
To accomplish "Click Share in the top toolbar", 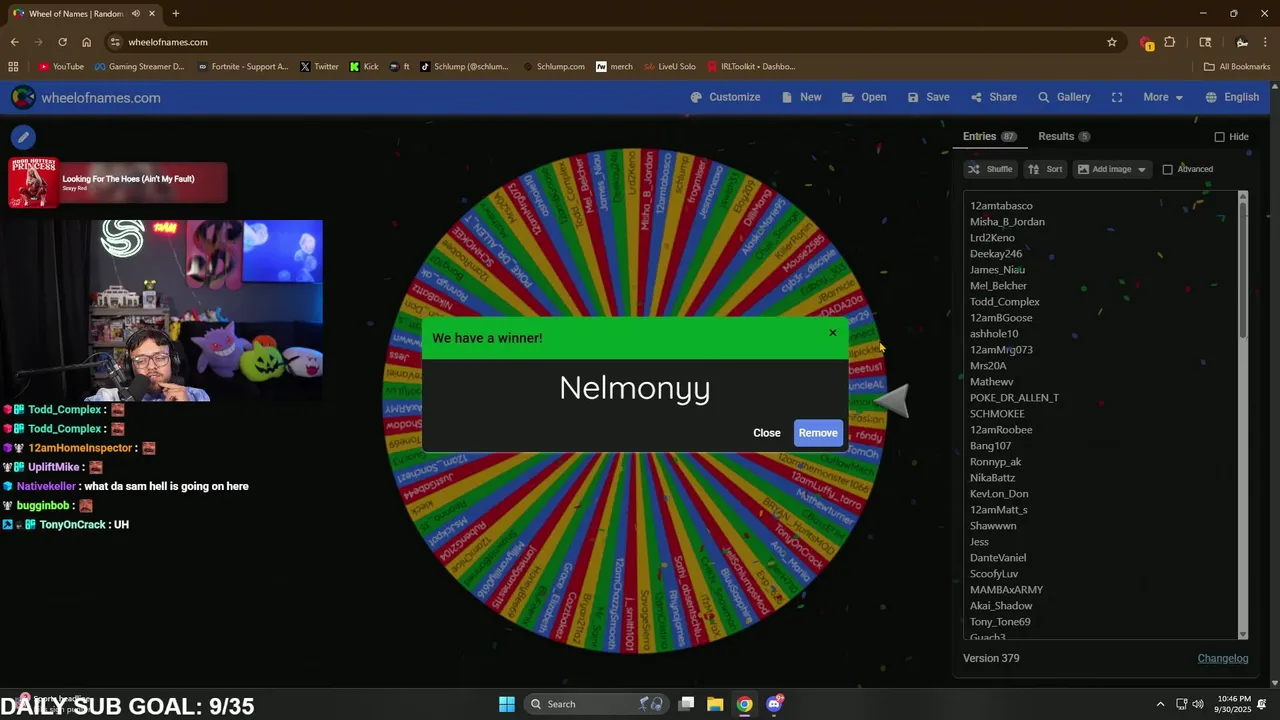I will click(x=993, y=97).
